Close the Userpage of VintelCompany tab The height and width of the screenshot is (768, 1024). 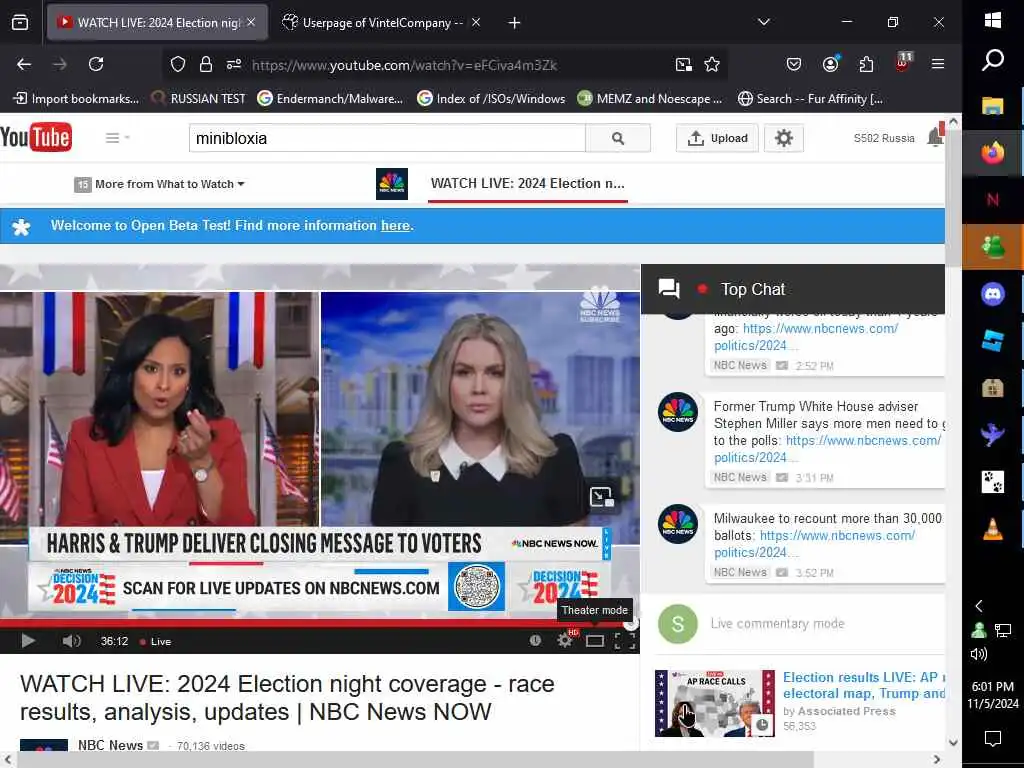pyautogui.click(x=476, y=23)
